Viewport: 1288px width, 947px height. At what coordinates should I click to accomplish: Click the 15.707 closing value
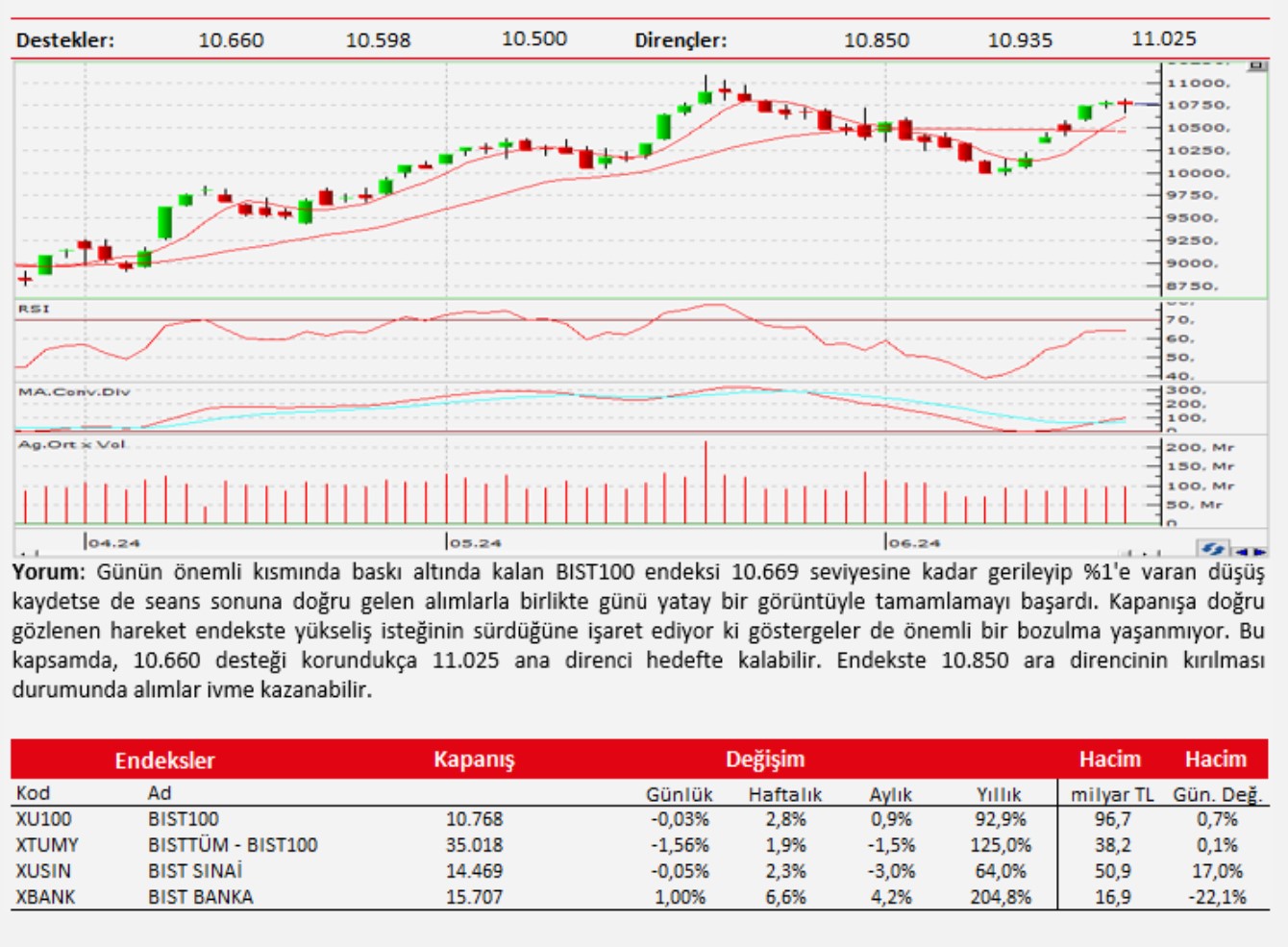click(x=474, y=897)
